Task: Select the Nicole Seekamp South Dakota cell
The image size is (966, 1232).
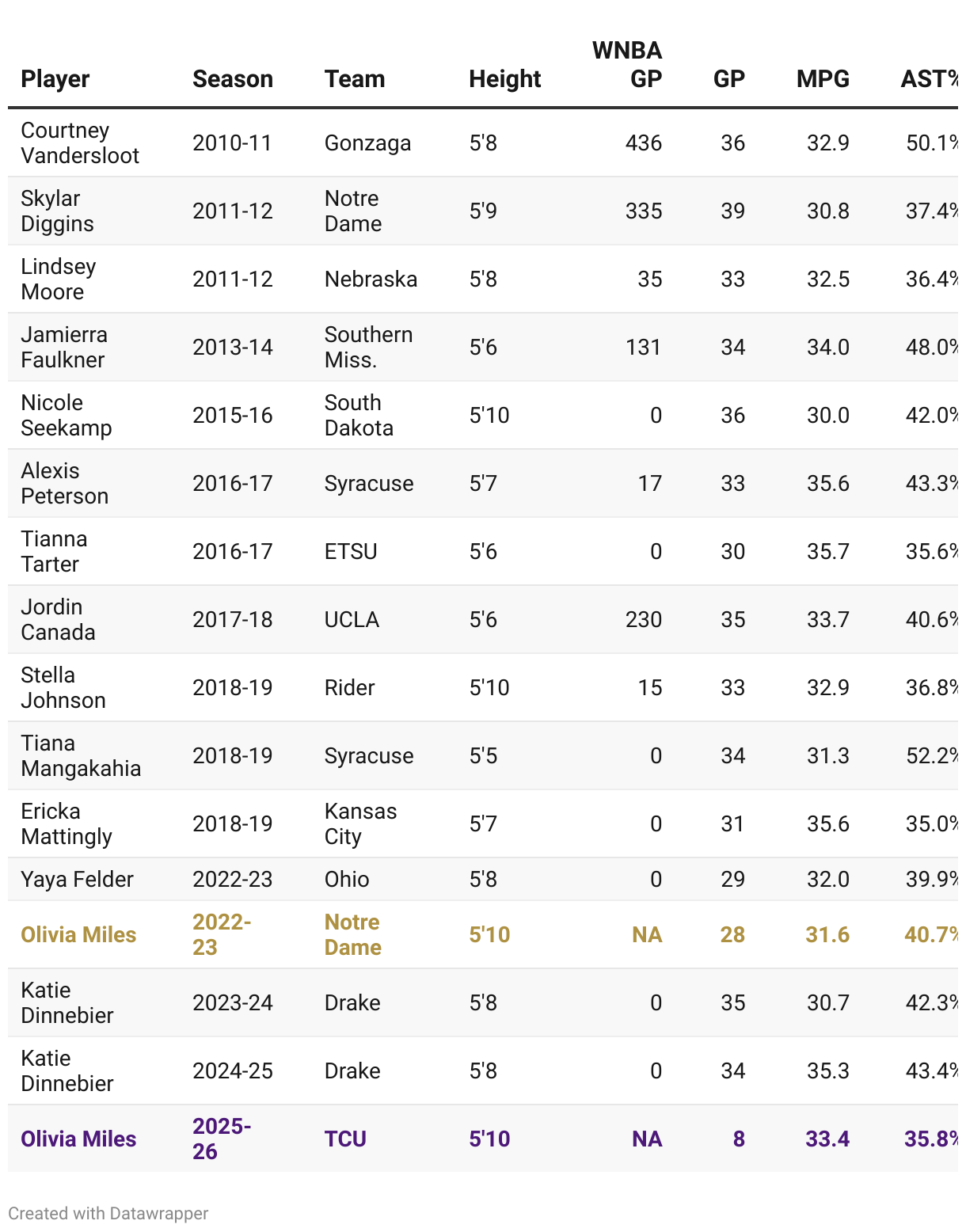Action: point(358,416)
